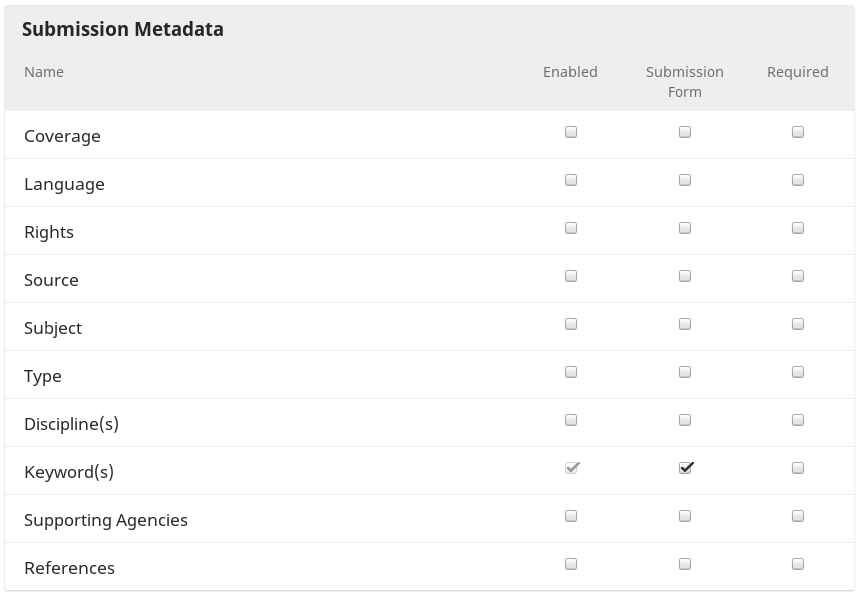
Task: Mark Keyword(s) as Required
Action: pyautogui.click(x=798, y=468)
